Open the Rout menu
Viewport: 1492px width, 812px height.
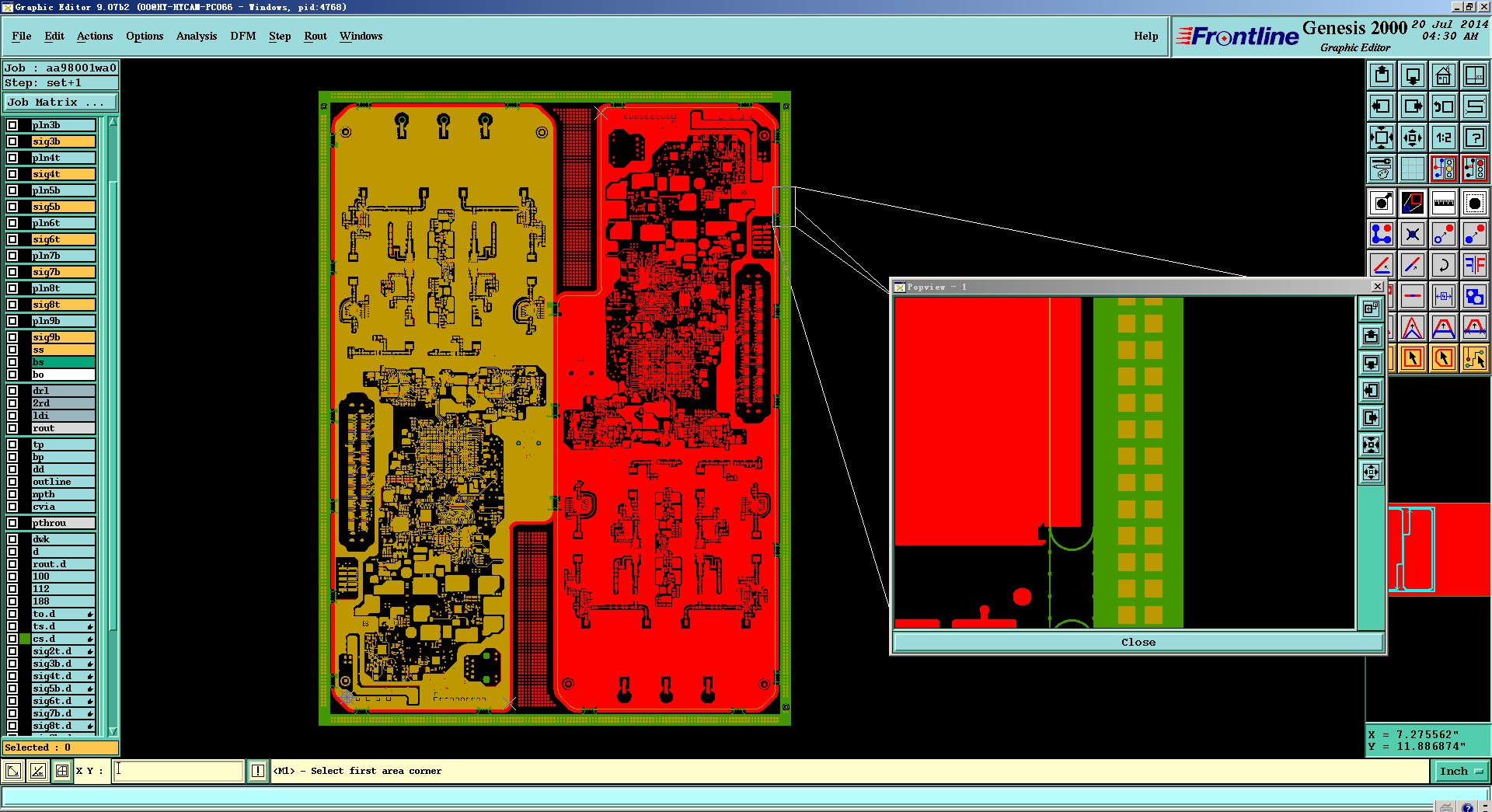[315, 36]
